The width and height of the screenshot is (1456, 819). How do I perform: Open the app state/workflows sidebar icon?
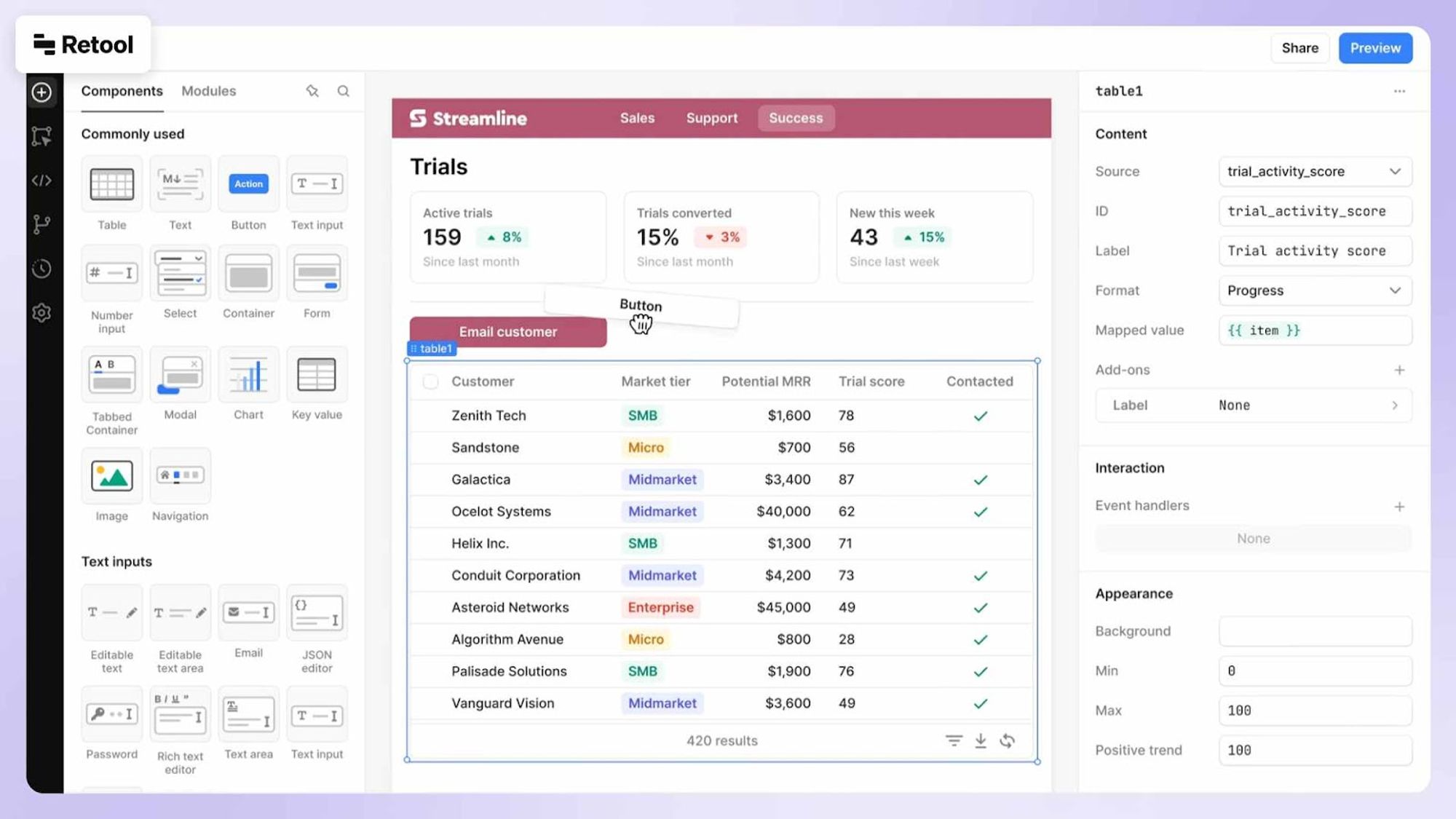(x=41, y=224)
